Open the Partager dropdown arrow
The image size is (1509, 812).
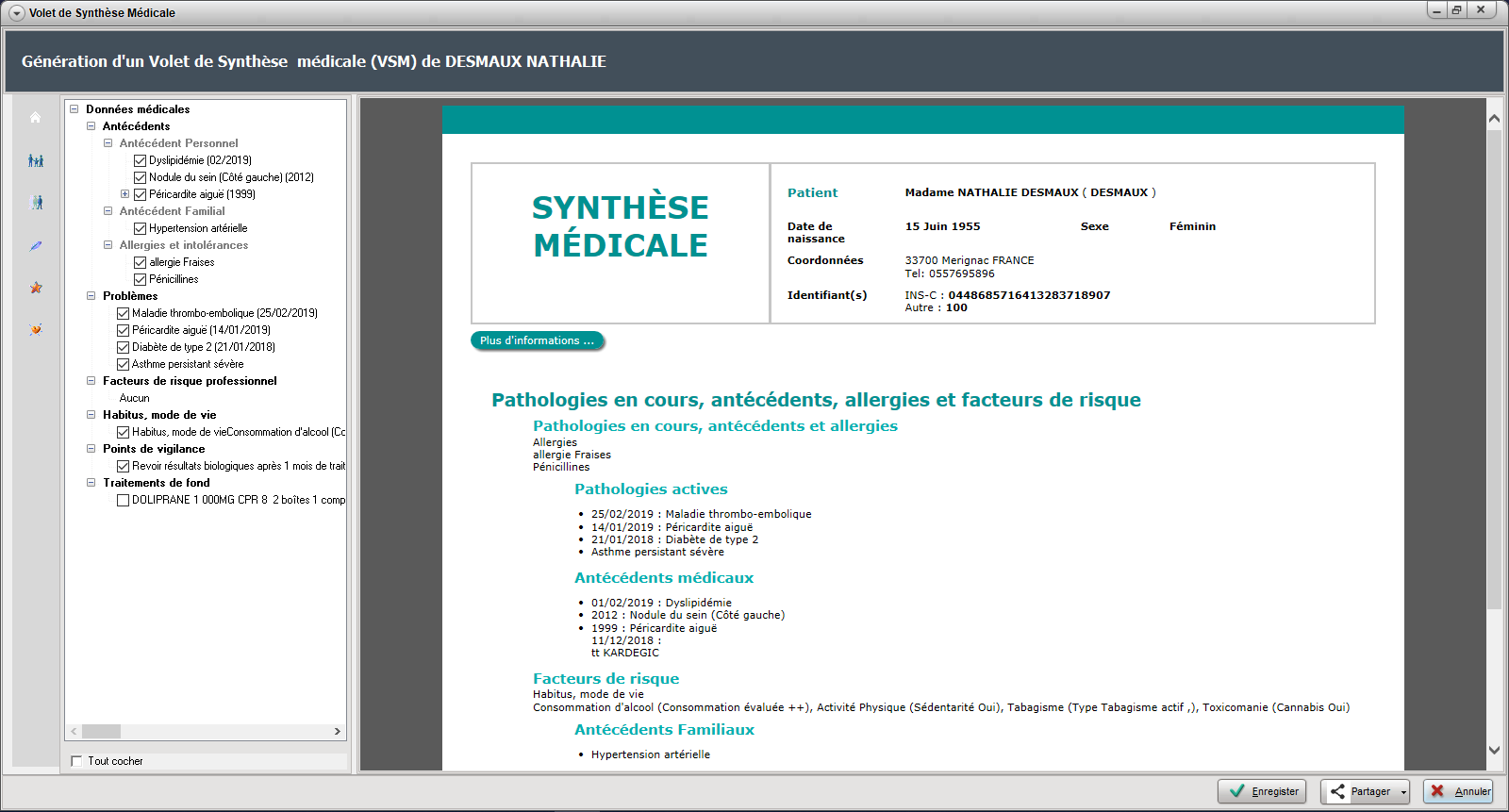pos(1403,792)
